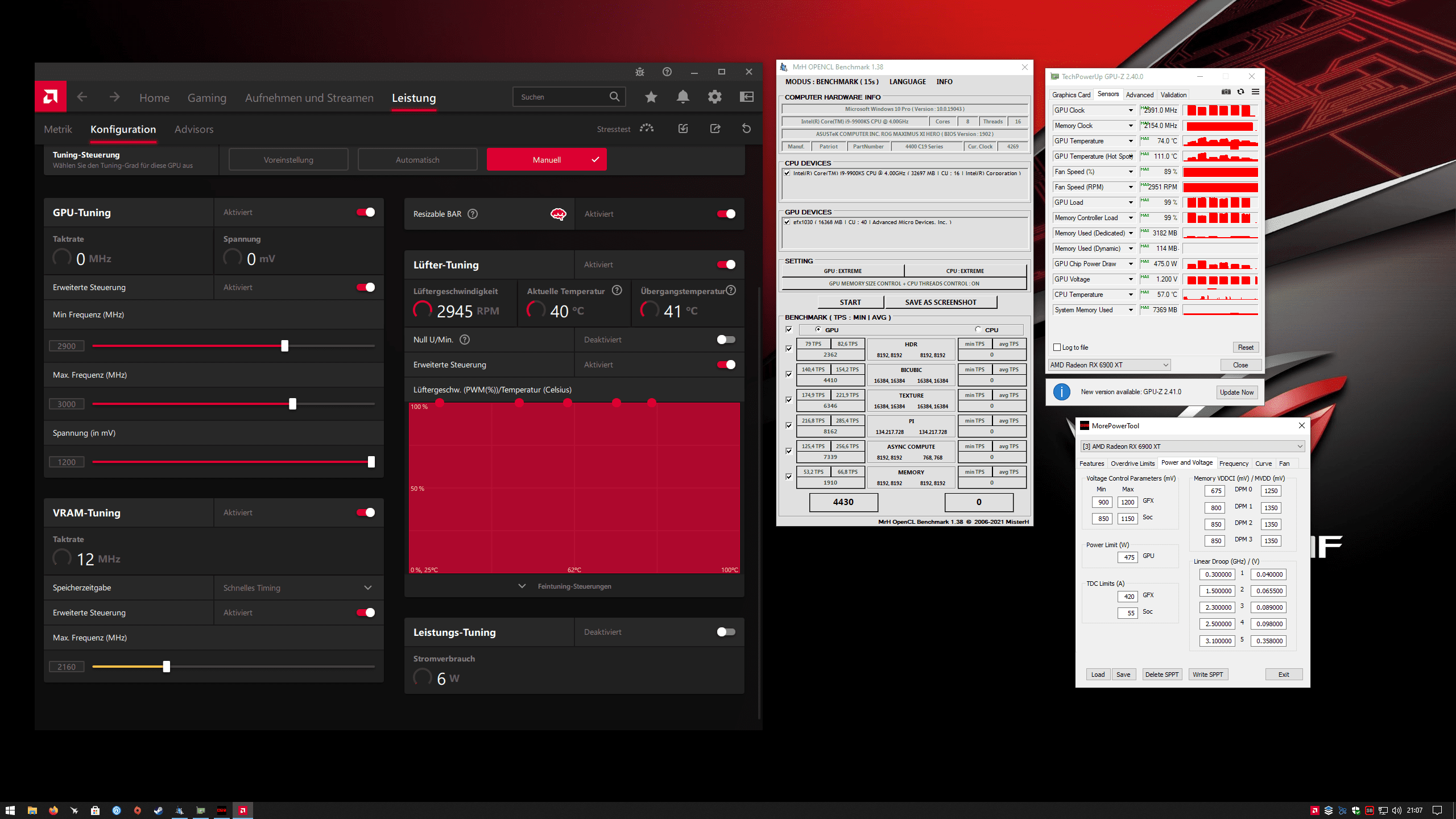Start the Stresstest icon
The height and width of the screenshot is (819, 1456).
(647, 129)
